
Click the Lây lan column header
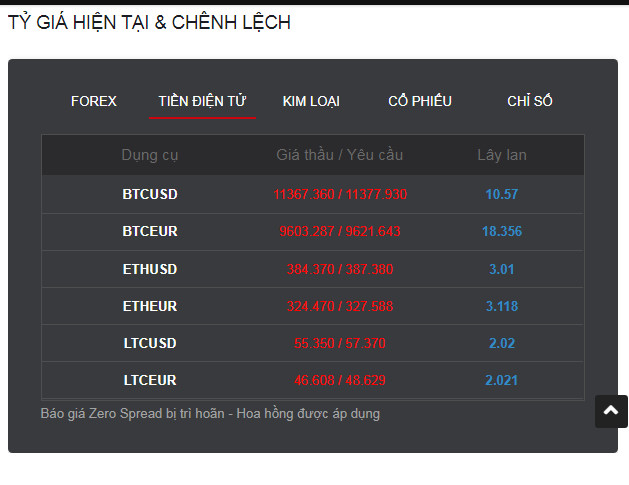pos(502,155)
